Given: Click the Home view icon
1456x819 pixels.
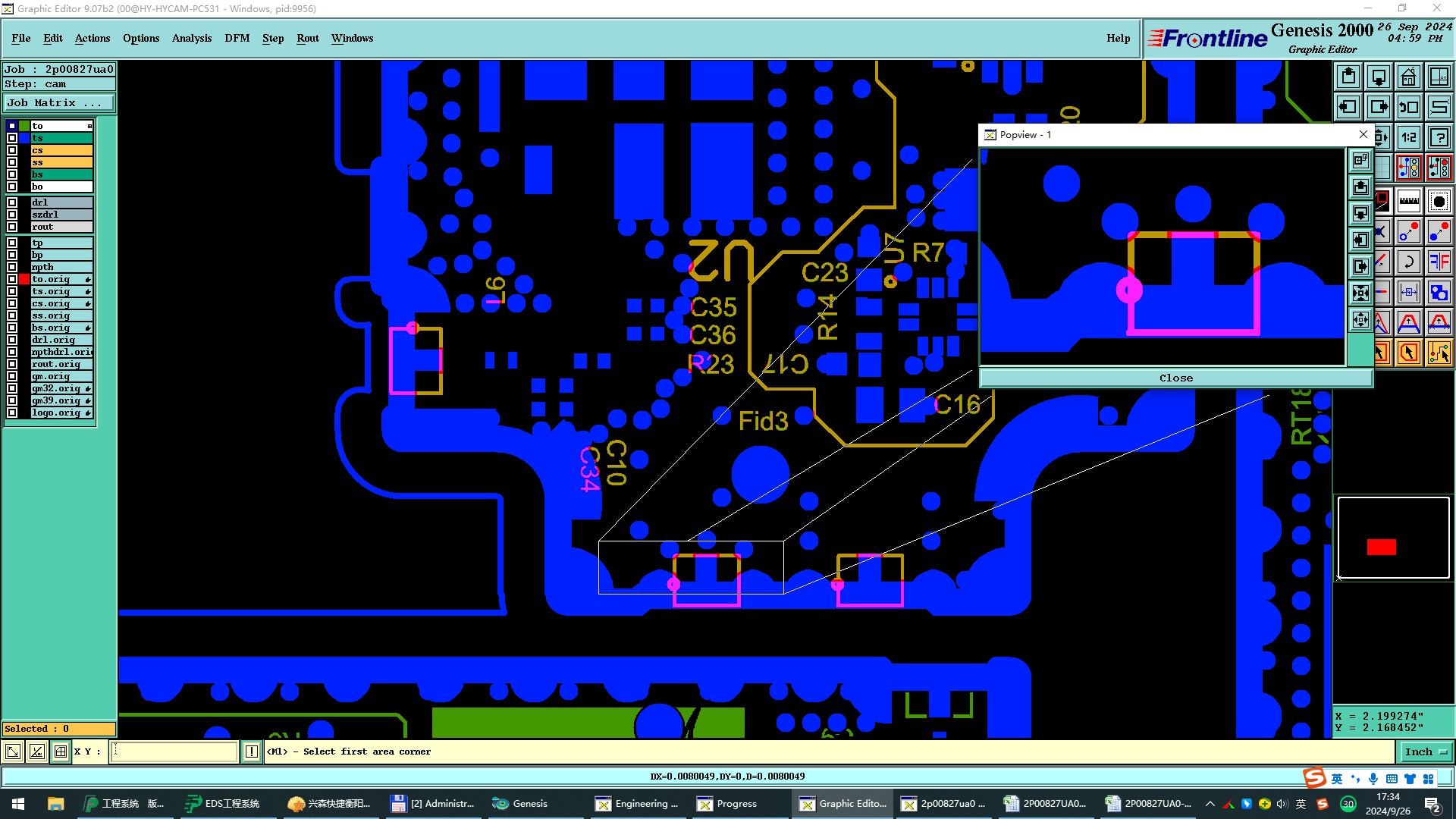Looking at the screenshot, I should 1408,77.
